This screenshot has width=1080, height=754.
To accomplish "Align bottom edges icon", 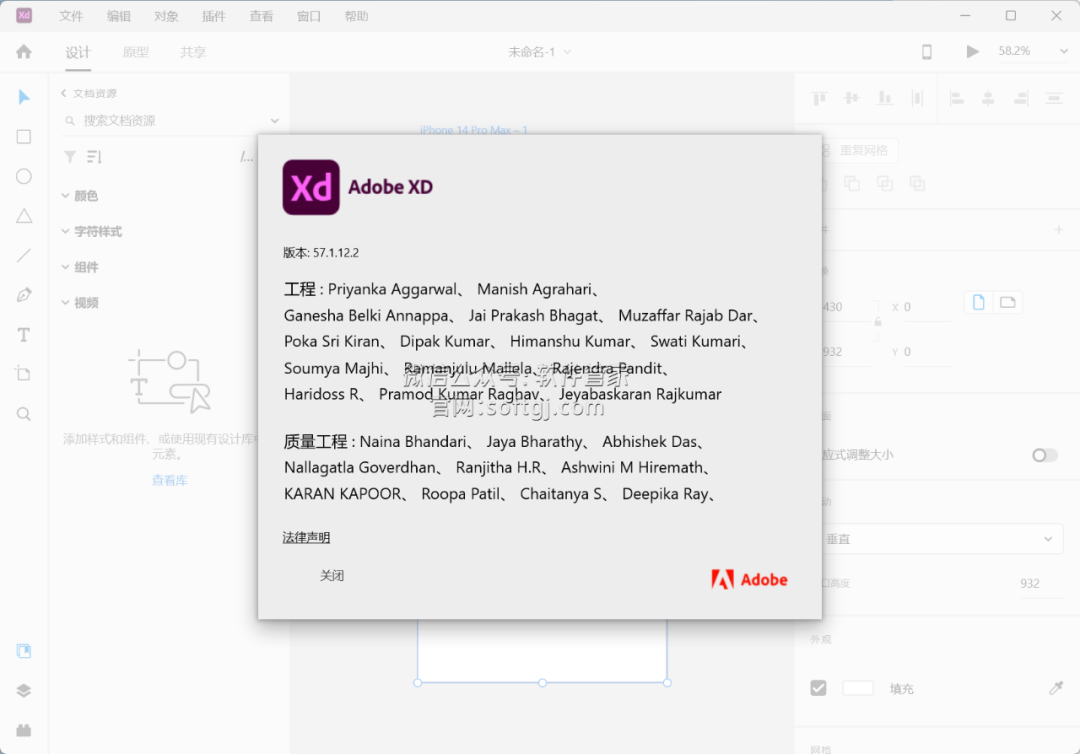I will (885, 98).
